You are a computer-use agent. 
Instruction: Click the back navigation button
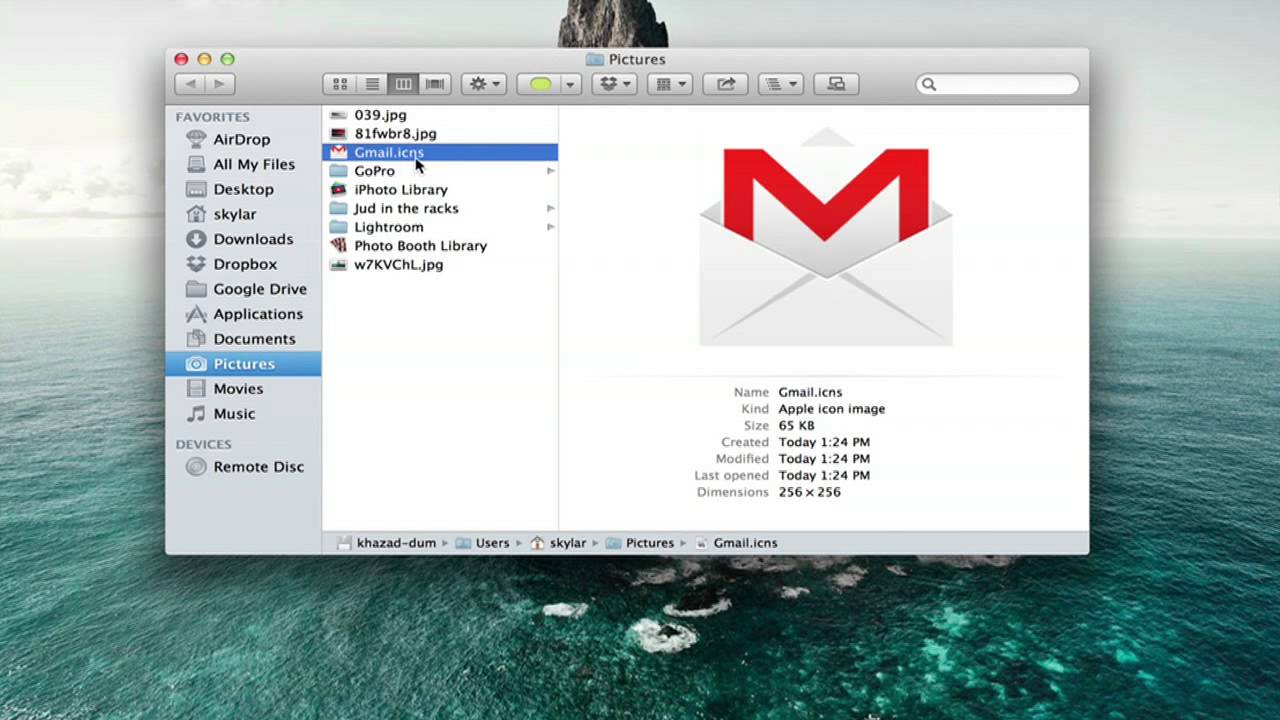[190, 84]
